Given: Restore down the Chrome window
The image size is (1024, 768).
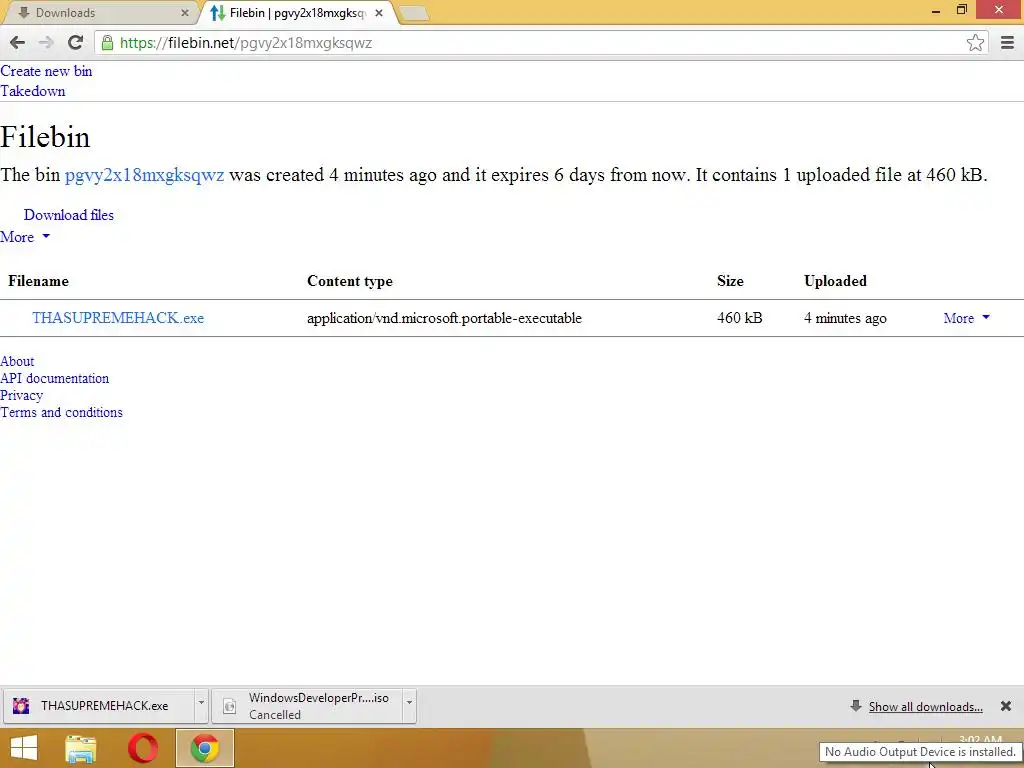Looking at the screenshot, I should [961, 10].
